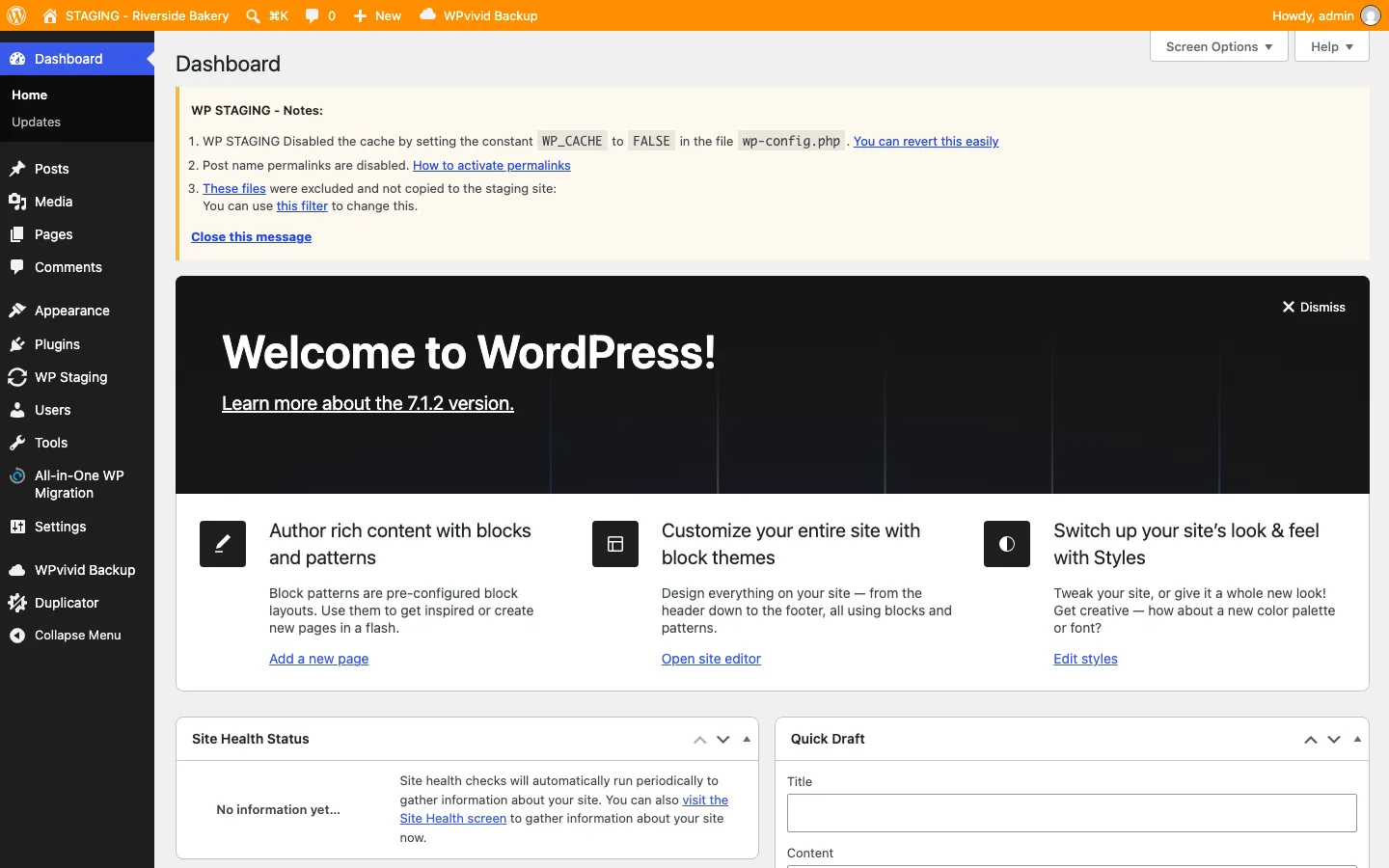Screen dimensions: 1389x868
Task: Open the comments bubble in admin bar
Action: 312,16
